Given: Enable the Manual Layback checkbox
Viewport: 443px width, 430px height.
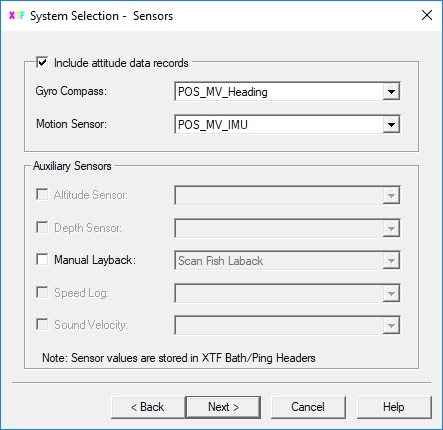Looking at the screenshot, I should tap(42, 259).
